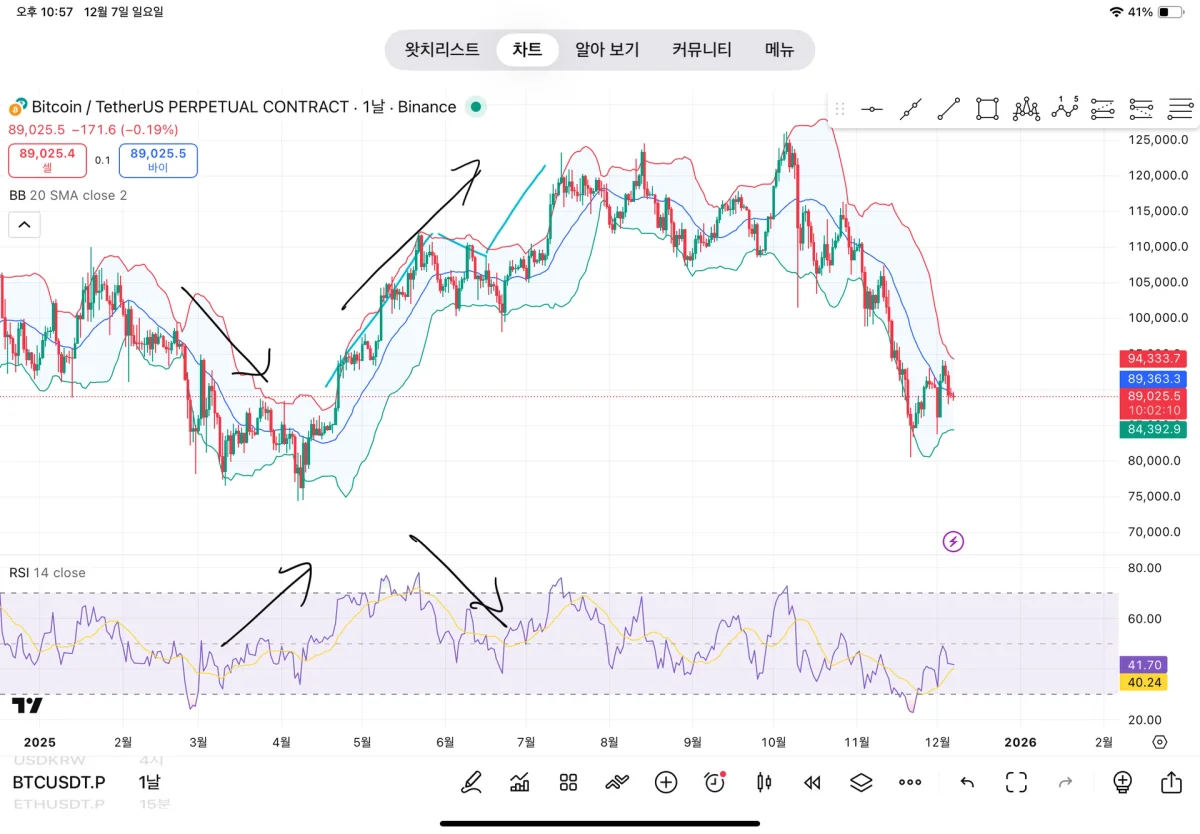1200x834 pixels.
Task: Open the layers object tree icon
Action: (x=860, y=782)
